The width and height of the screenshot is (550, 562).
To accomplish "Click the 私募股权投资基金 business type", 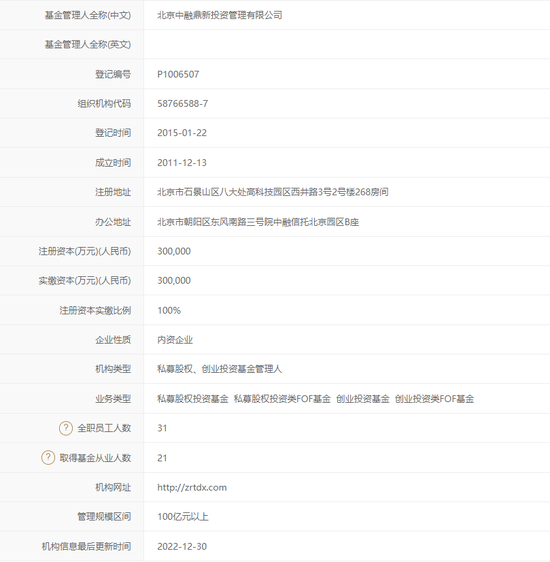I will click(x=193, y=399).
